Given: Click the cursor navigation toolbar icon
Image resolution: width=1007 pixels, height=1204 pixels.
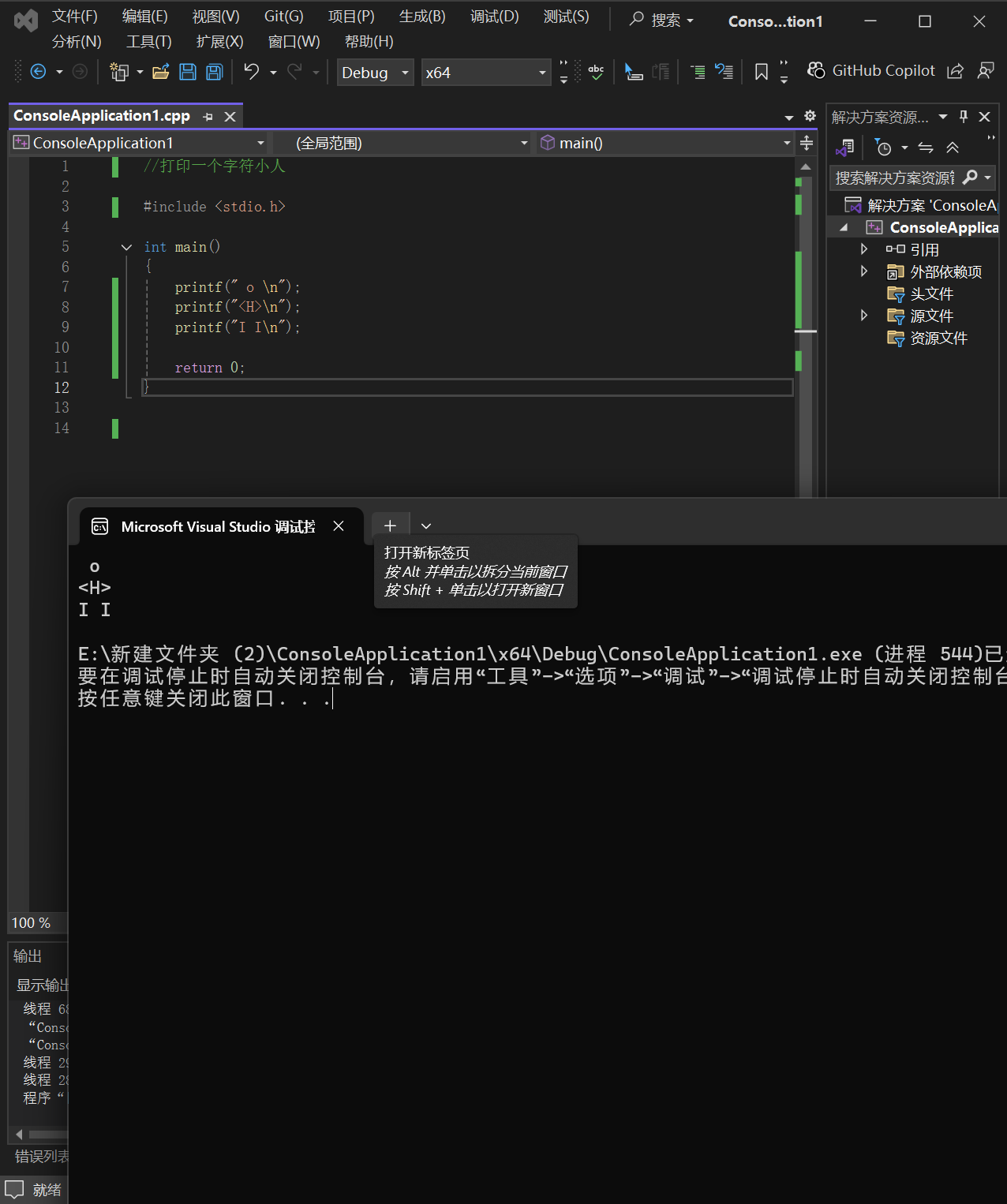Looking at the screenshot, I should tap(634, 72).
